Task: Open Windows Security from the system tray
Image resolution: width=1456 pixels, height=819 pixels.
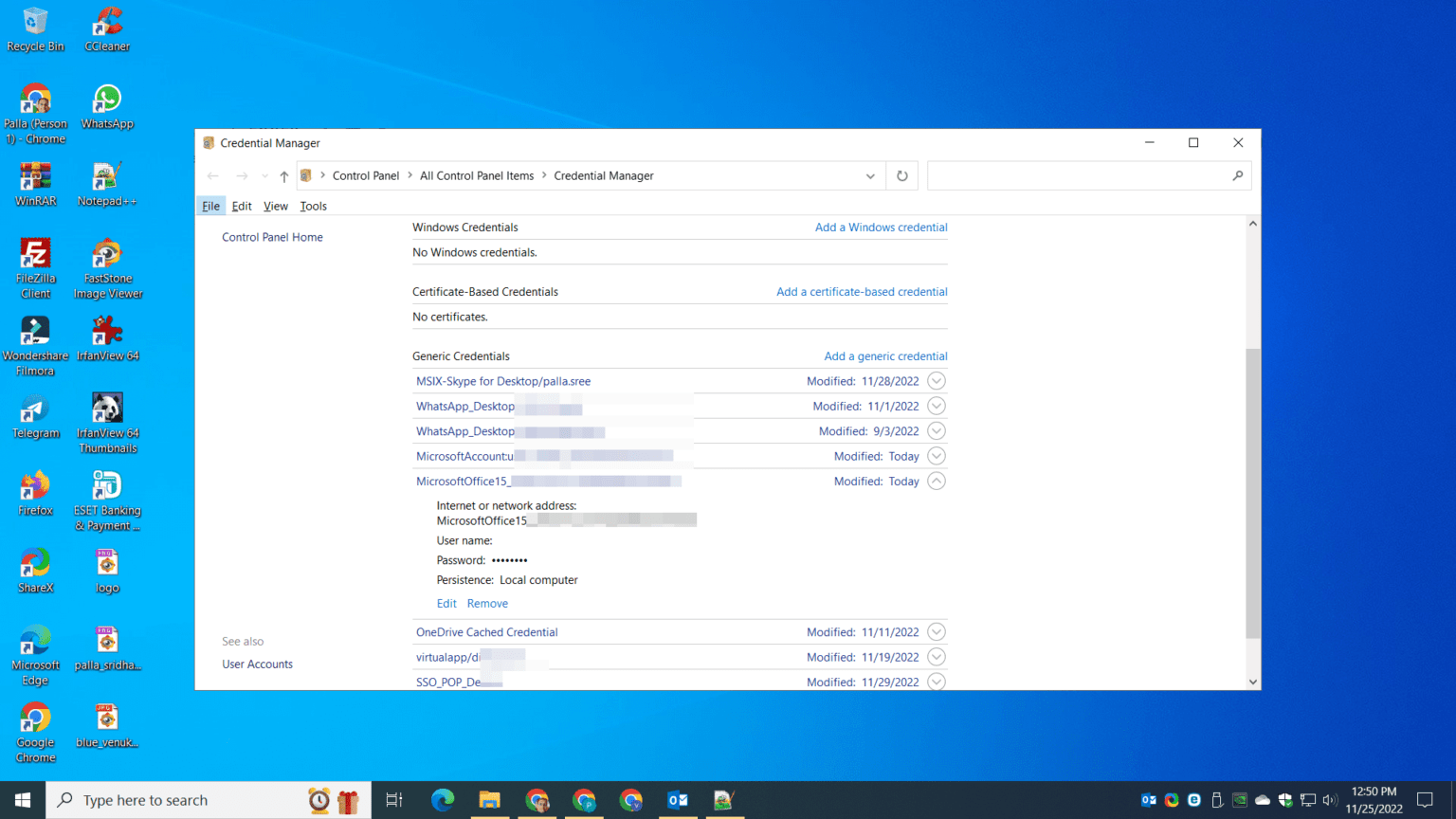Action: click(1283, 799)
